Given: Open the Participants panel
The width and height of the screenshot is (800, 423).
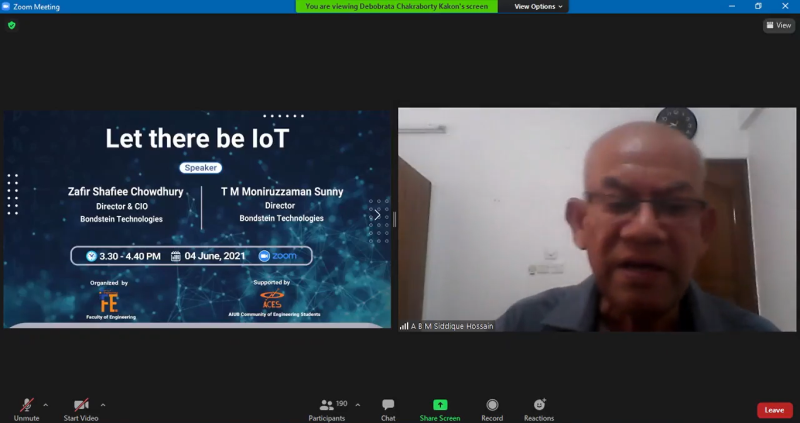Looking at the screenshot, I should click(327, 406).
